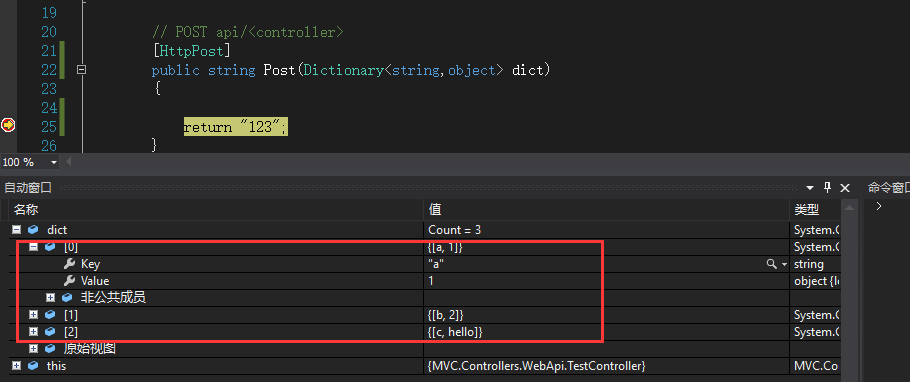Click the wrench icon beside Key
This screenshot has height=382, width=910.
[69, 264]
